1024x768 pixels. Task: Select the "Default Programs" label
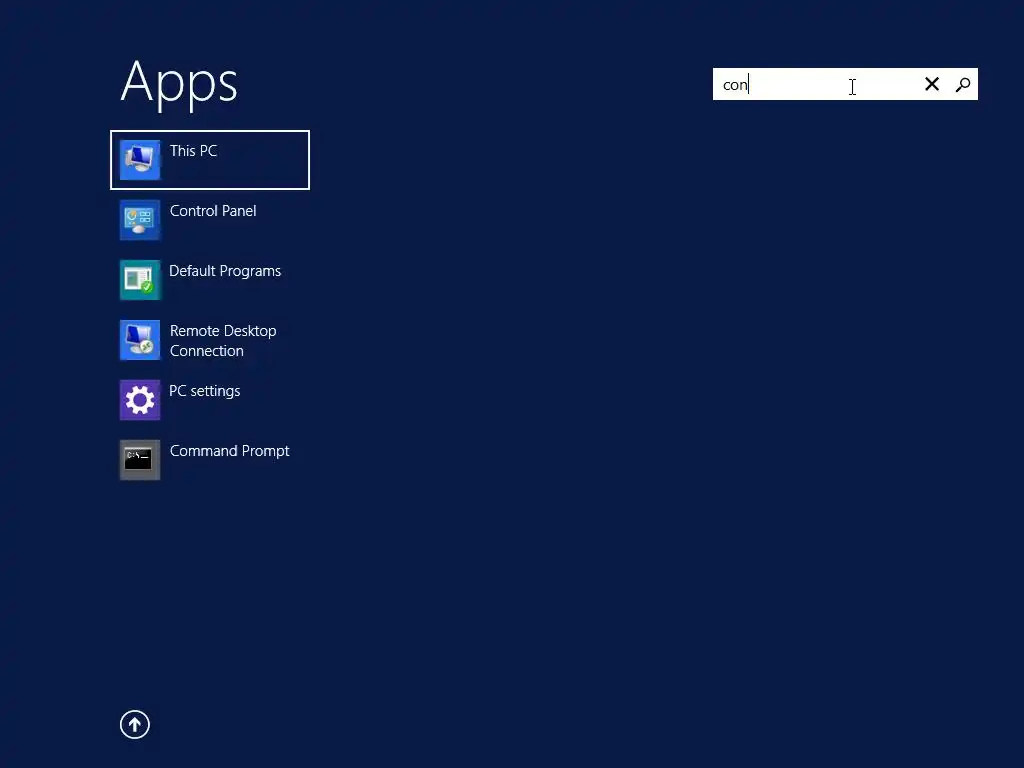coord(225,271)
